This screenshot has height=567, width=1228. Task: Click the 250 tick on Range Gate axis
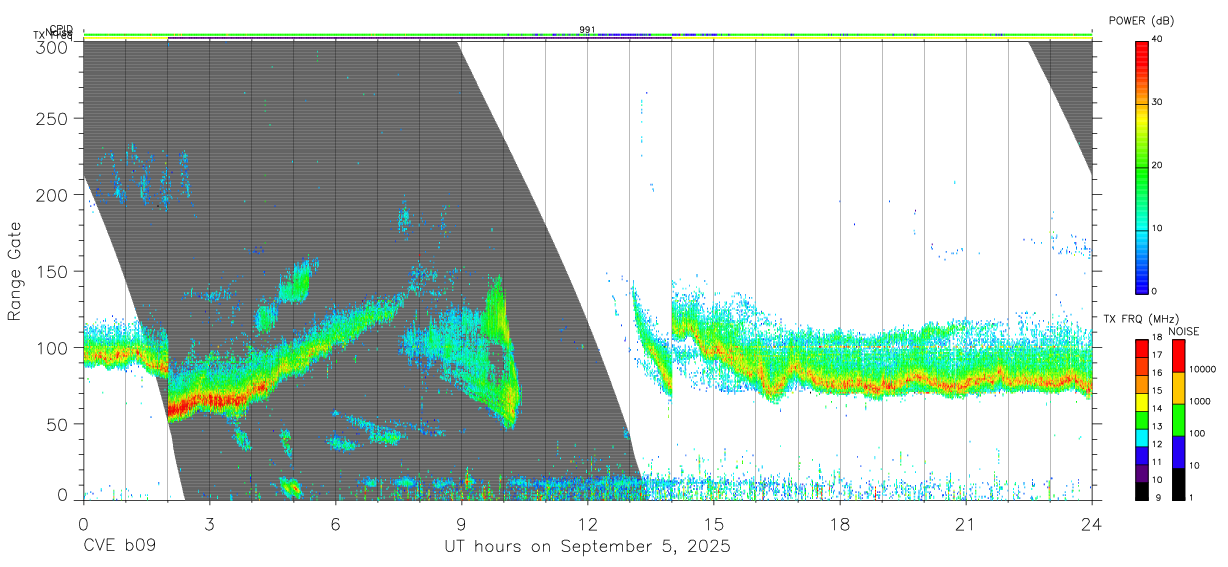click(x=52, y=119)
